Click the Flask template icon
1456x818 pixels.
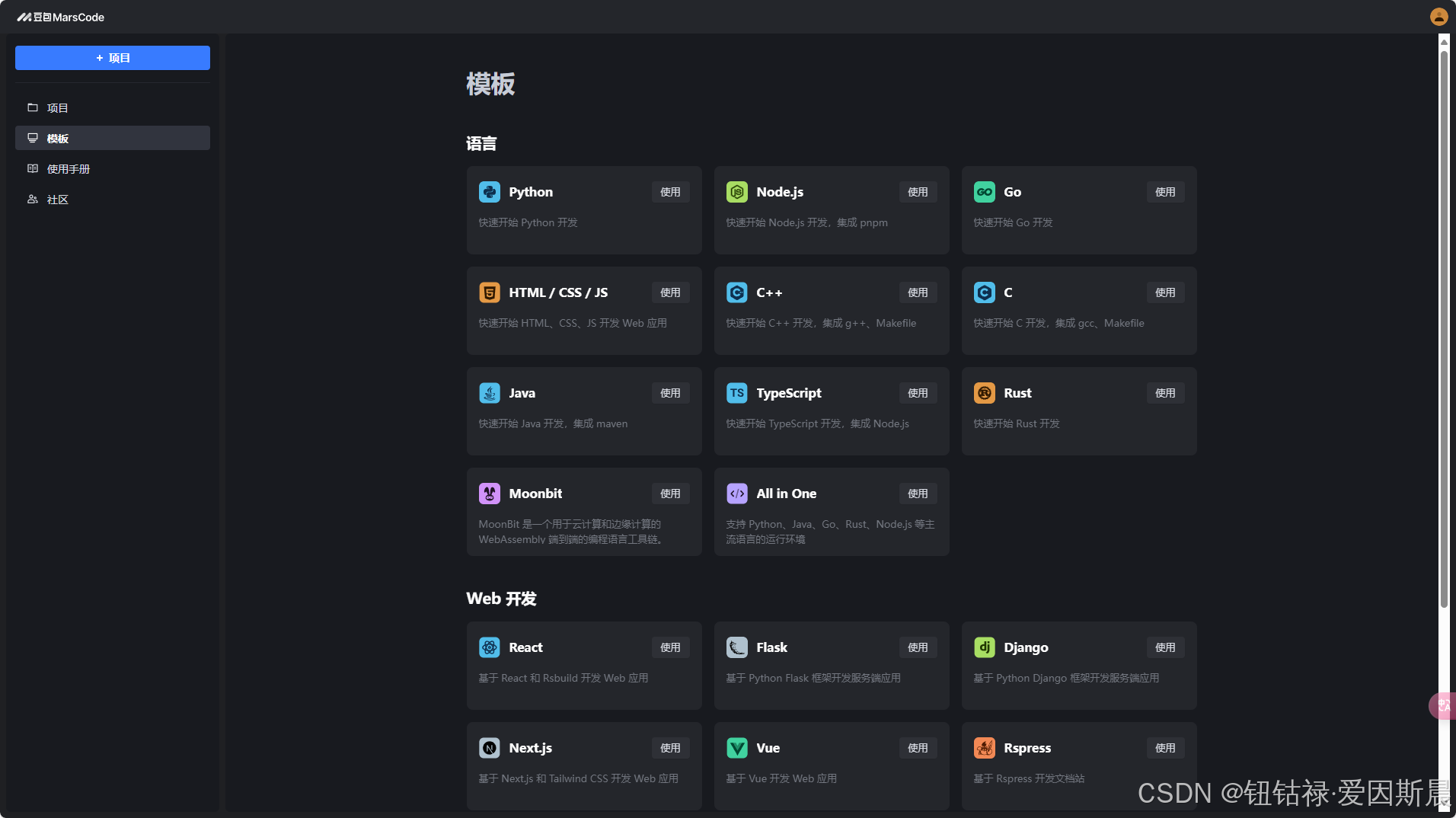pyautogui.click(x=737, y=647)
